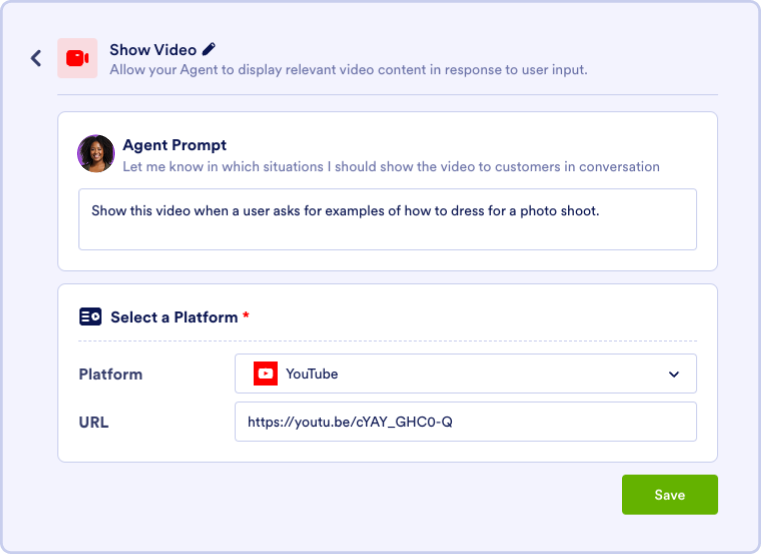Image resolution: width=761 pixels, height=554 pixels.
Task: Click the red required asterisk
Action: (246, 316)
